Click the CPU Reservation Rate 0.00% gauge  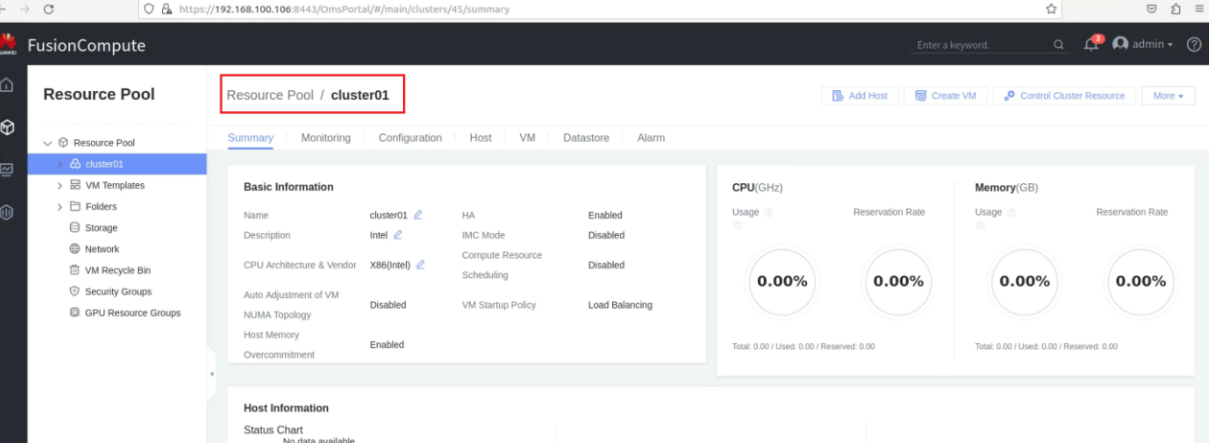(898, 282)
